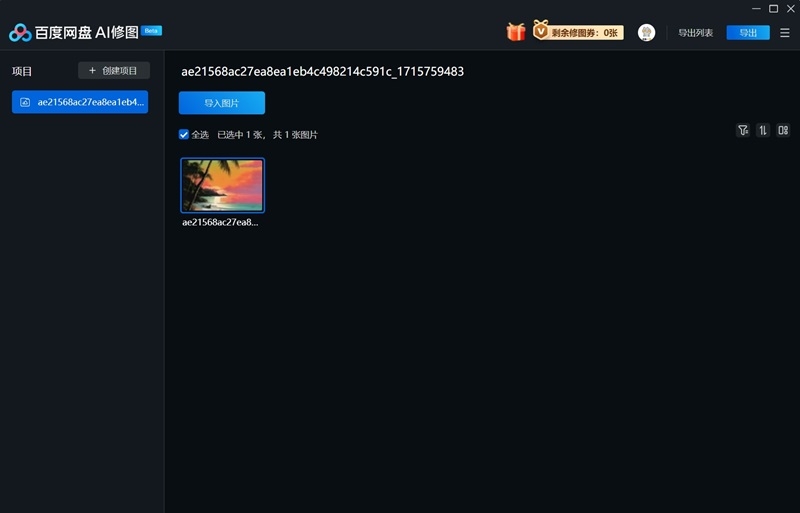Select the sunset beach image thumbnail
800x513 pixels.
click(x=222, y=185)
